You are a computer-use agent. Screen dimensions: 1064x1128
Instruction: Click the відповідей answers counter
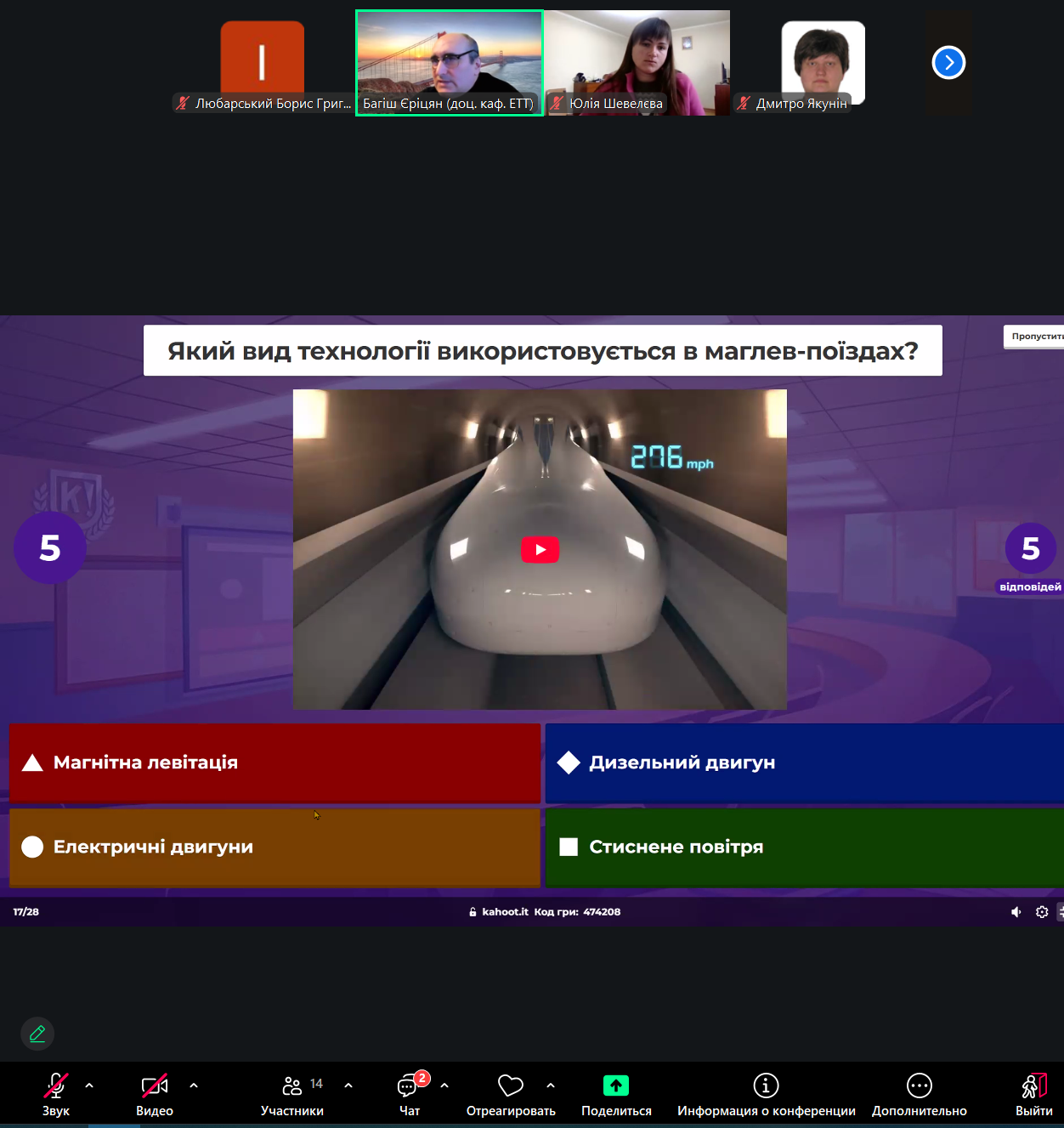[1030, 558]
